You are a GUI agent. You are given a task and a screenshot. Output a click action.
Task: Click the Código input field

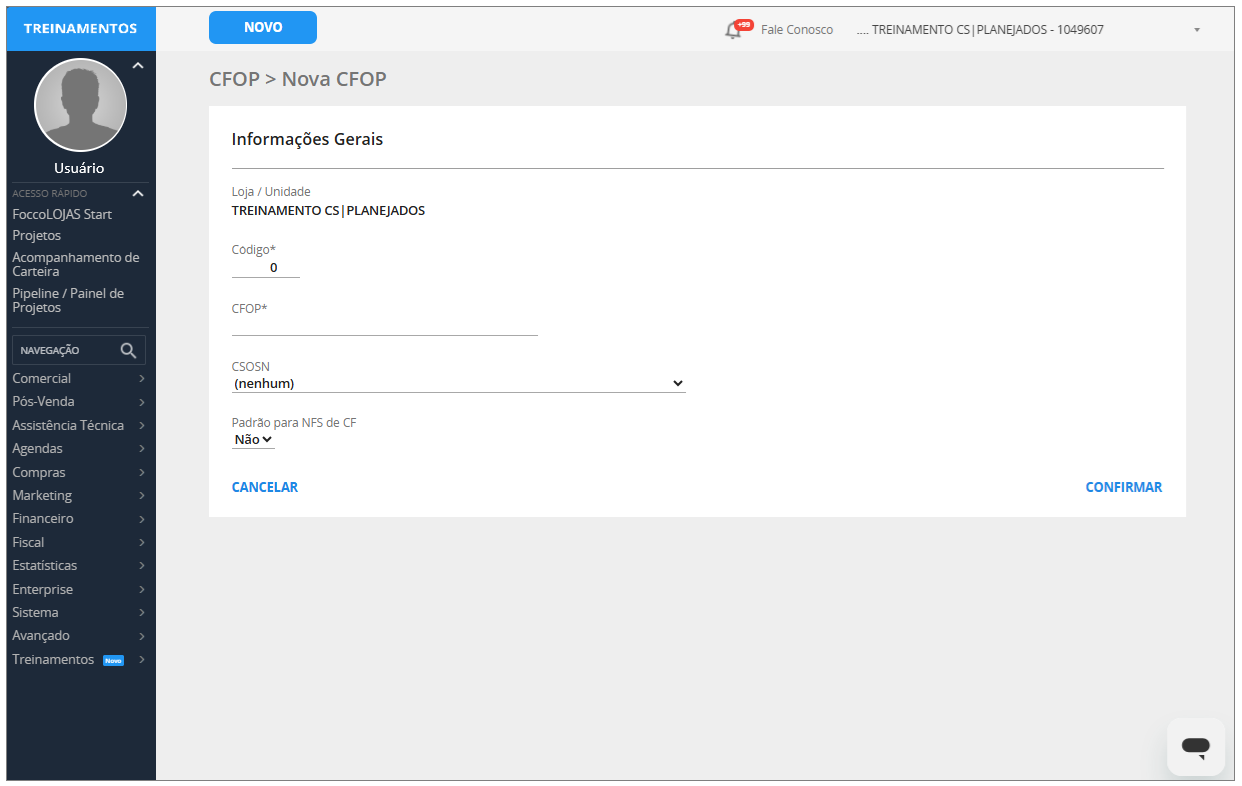coord(266,268)
